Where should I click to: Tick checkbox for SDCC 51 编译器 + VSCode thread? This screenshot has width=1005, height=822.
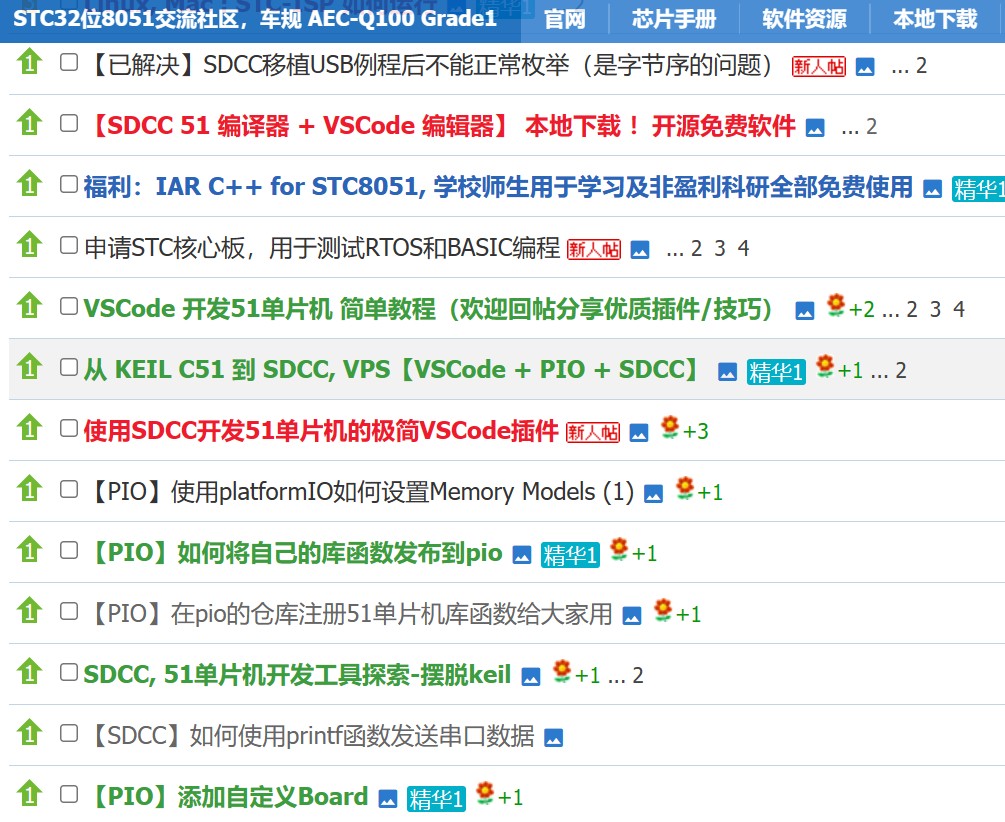click(69, 123)
